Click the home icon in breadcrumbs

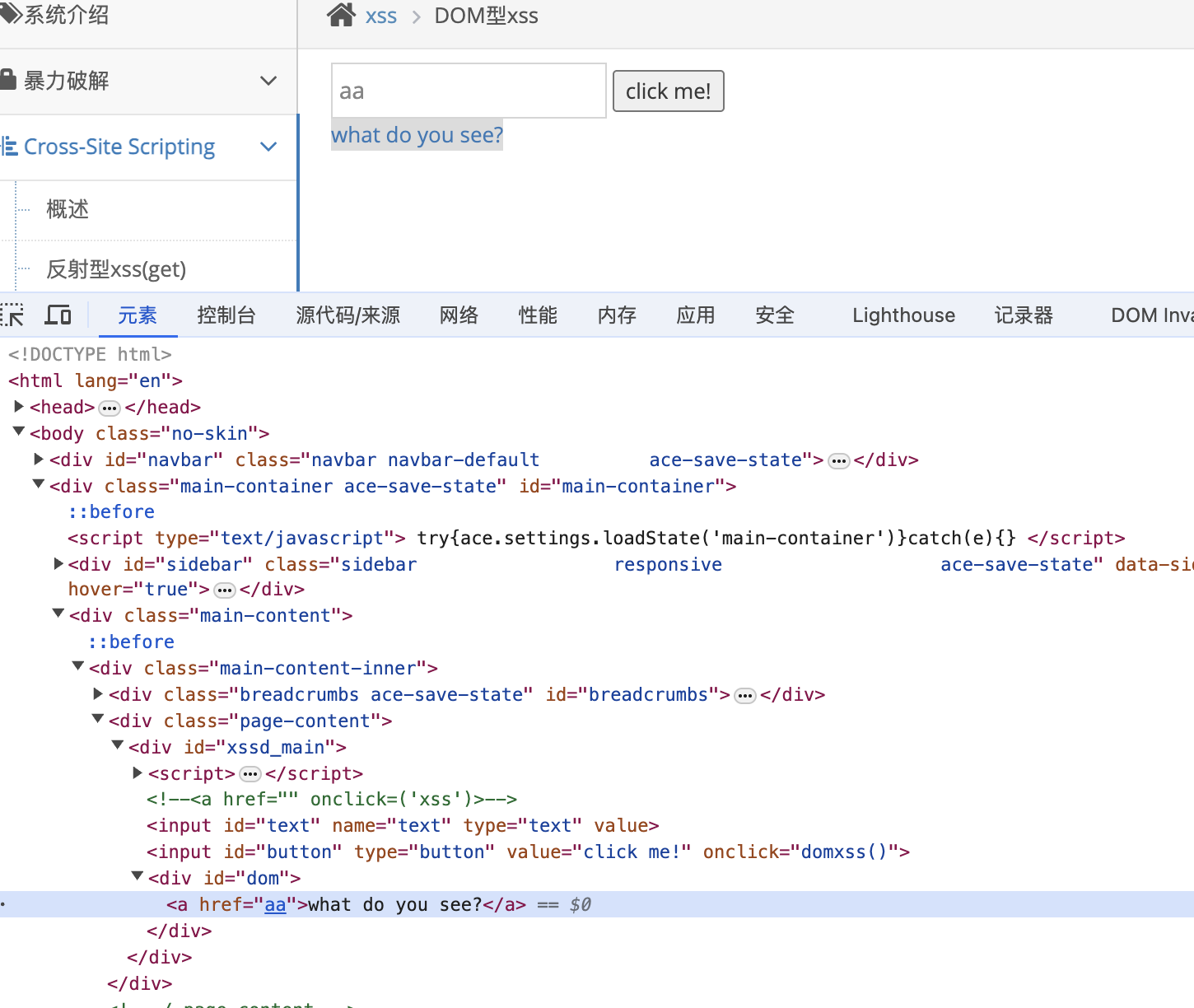[341, 15]
